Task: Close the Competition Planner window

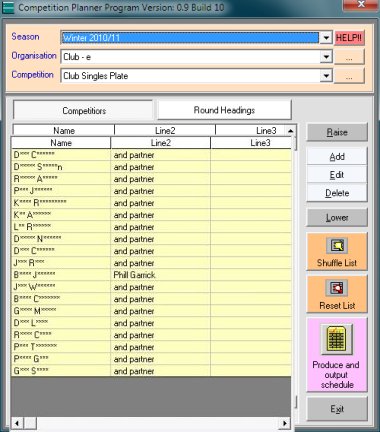Action: (361, 4)
